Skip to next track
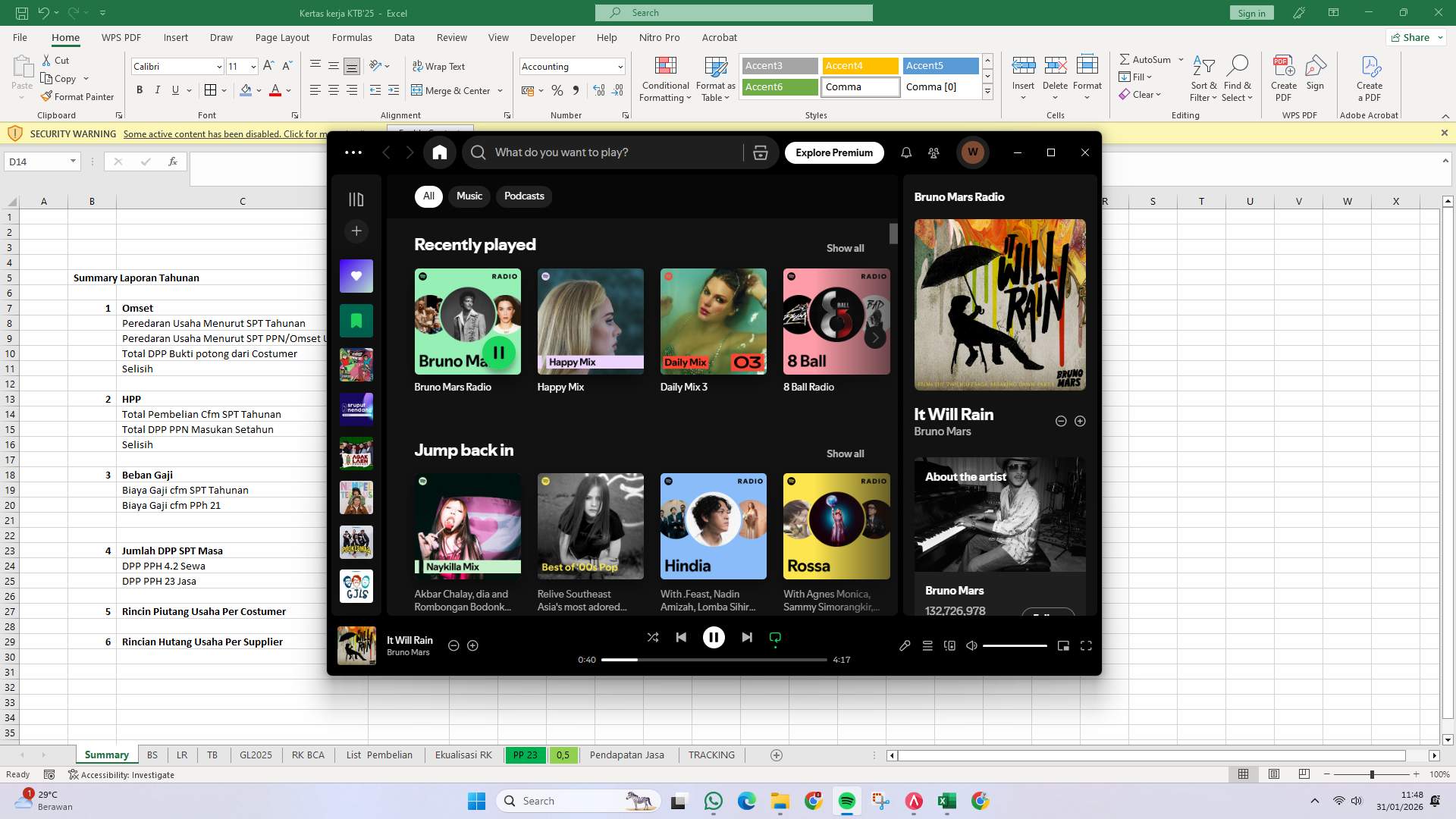This screenshot has height=819, width=1456. (x=747, y=637)
